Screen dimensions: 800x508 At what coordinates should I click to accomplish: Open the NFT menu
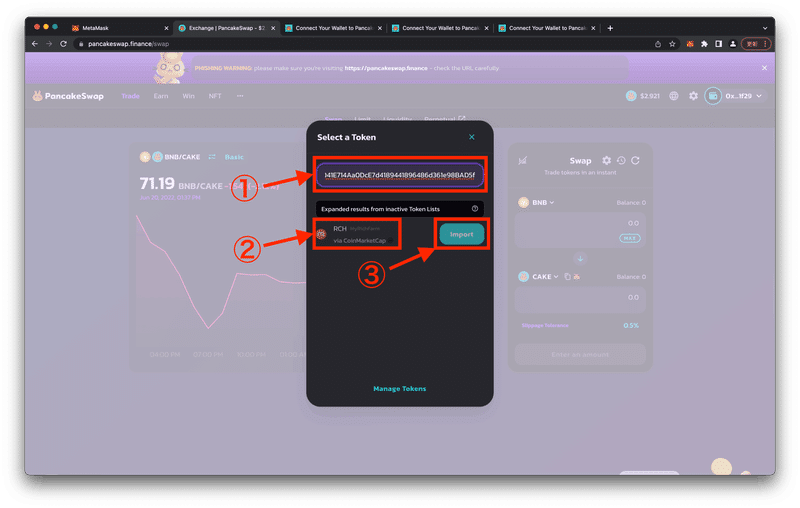[215, 96]
